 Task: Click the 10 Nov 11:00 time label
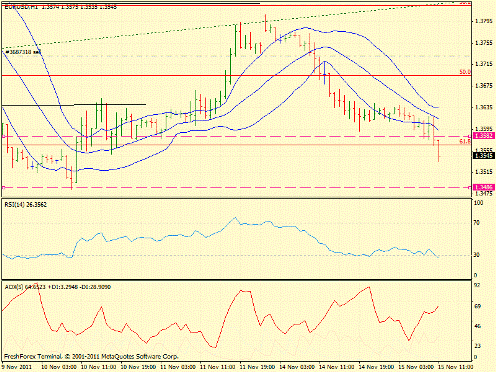99,367
